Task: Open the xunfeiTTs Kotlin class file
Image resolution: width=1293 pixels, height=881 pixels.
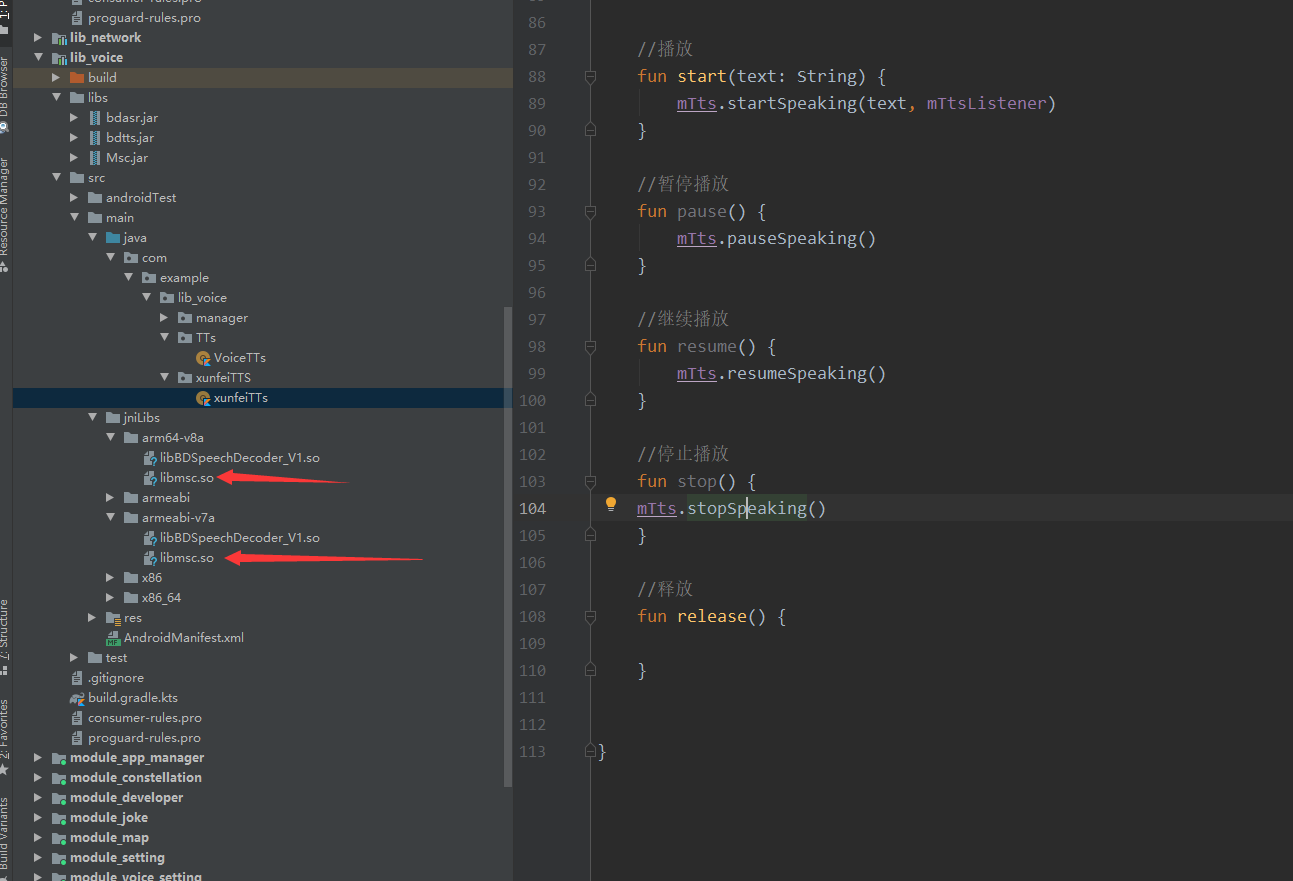Action: (x=240, y=397)
